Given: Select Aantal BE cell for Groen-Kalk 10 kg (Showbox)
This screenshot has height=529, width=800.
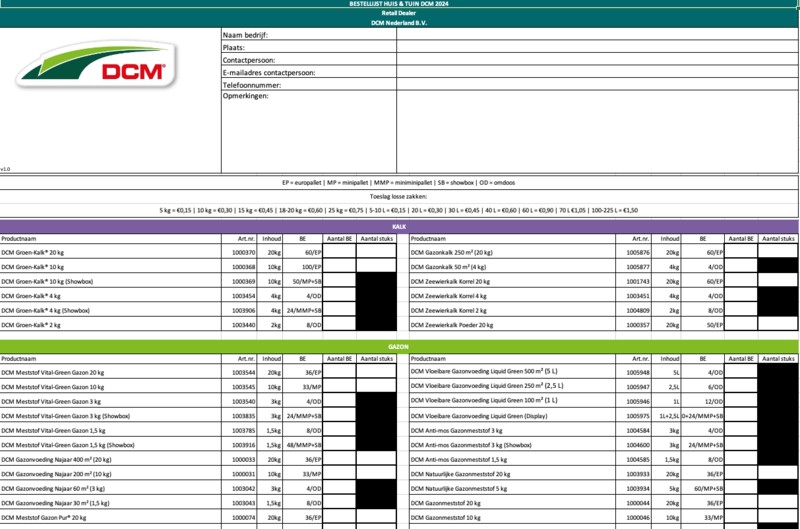Looking at the screenshot, I should 339,281.
